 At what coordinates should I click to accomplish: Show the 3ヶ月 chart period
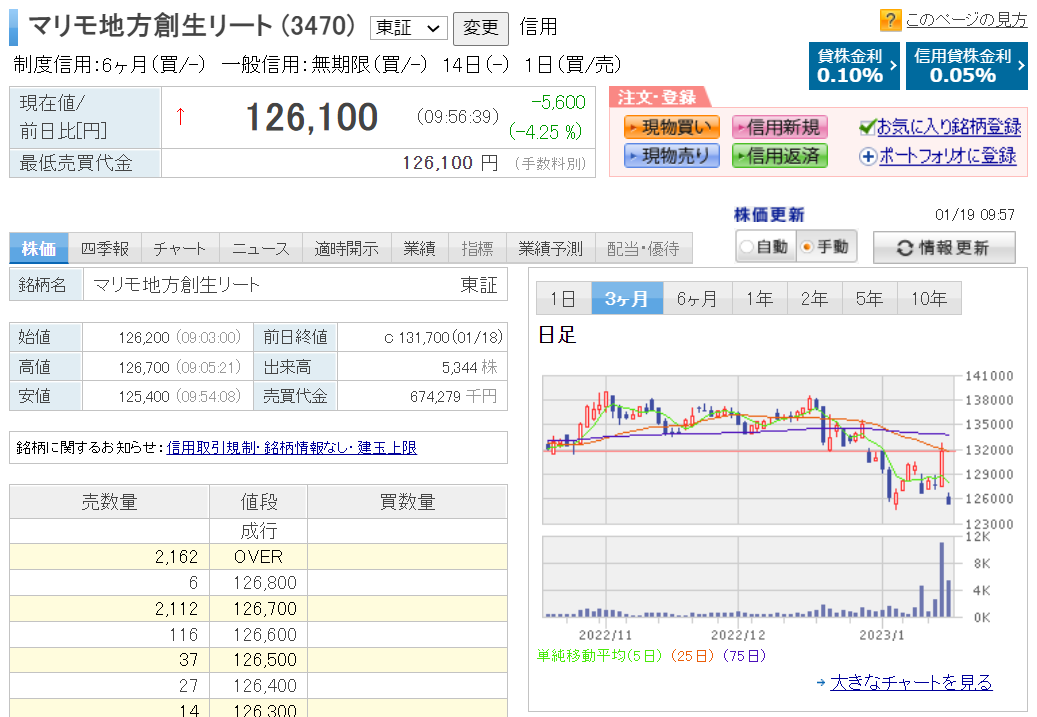click(626, 298)
